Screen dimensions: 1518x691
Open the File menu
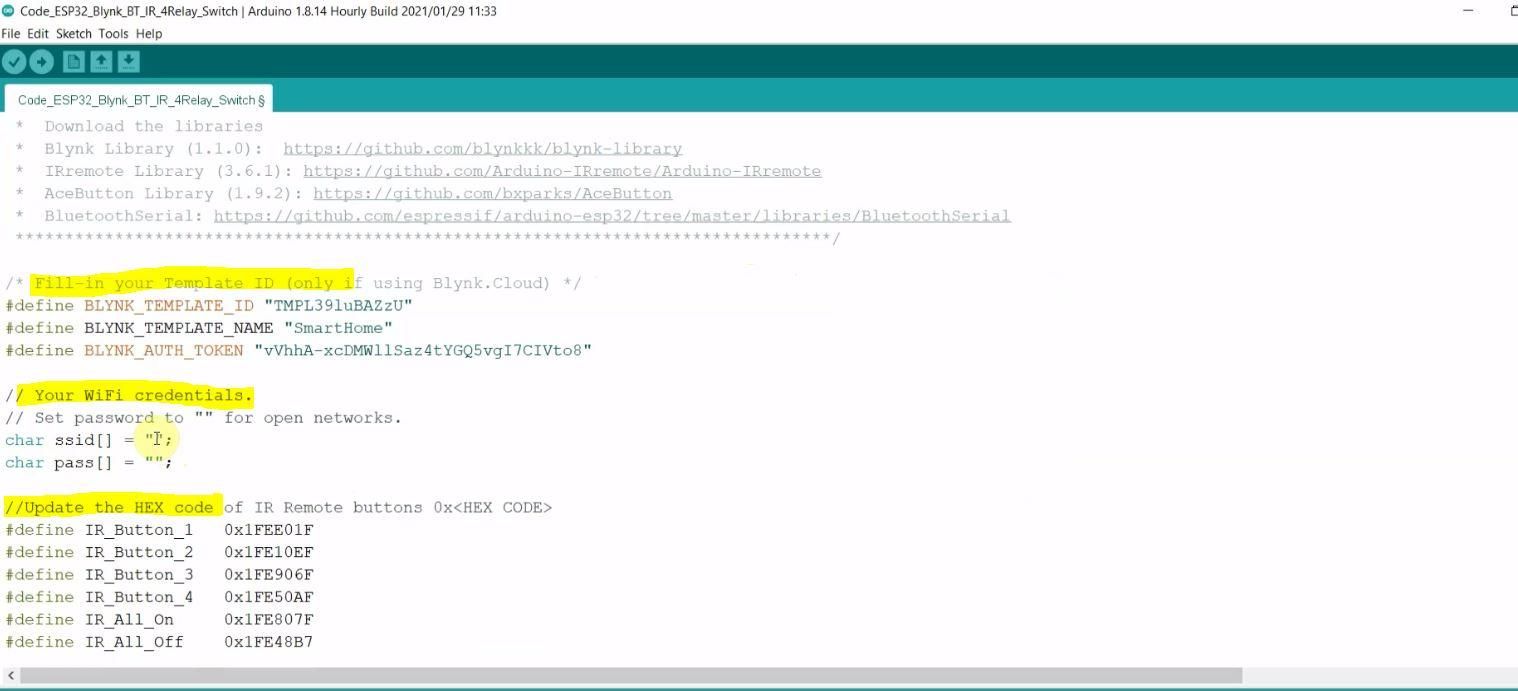tap(11, 33)
